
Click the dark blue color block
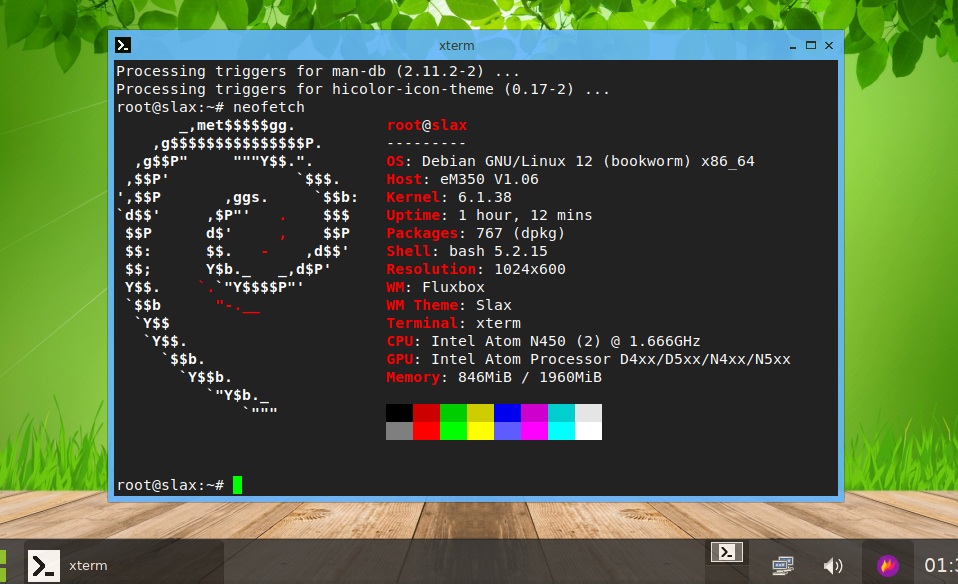(508, 413)
